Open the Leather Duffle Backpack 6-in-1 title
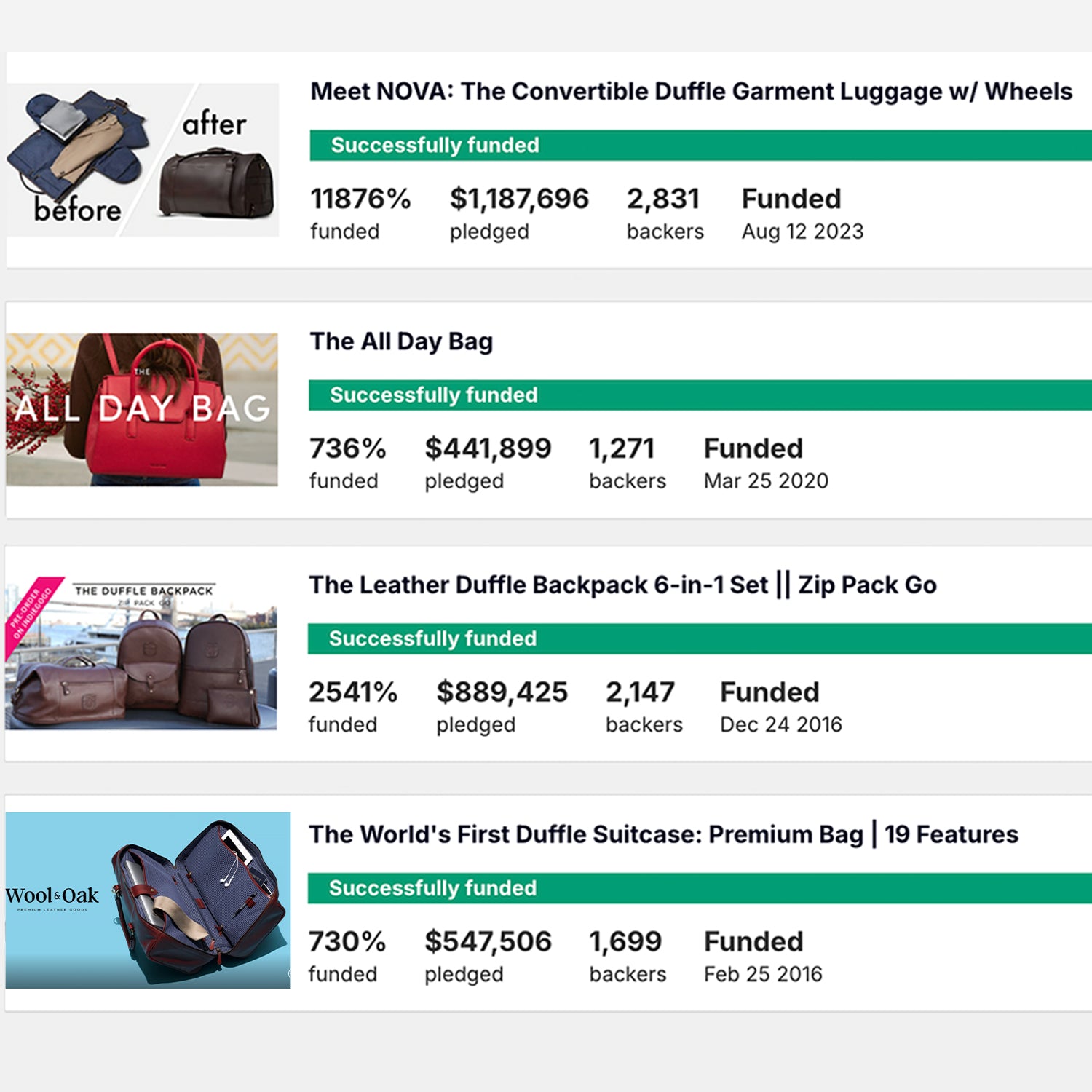The height and width of the screenshot is (1092, 1092). pos(622,585)
